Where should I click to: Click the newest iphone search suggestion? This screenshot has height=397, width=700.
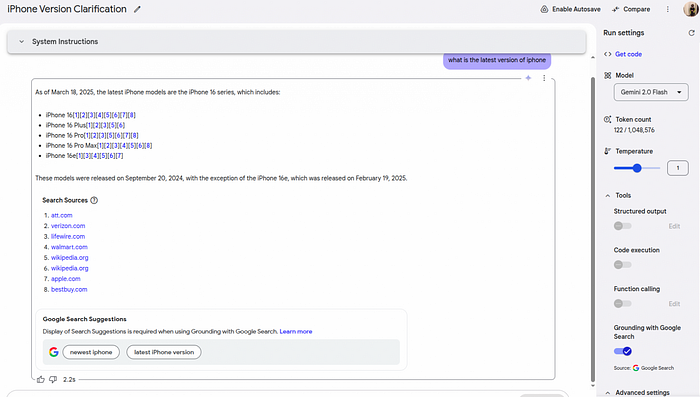91,352
